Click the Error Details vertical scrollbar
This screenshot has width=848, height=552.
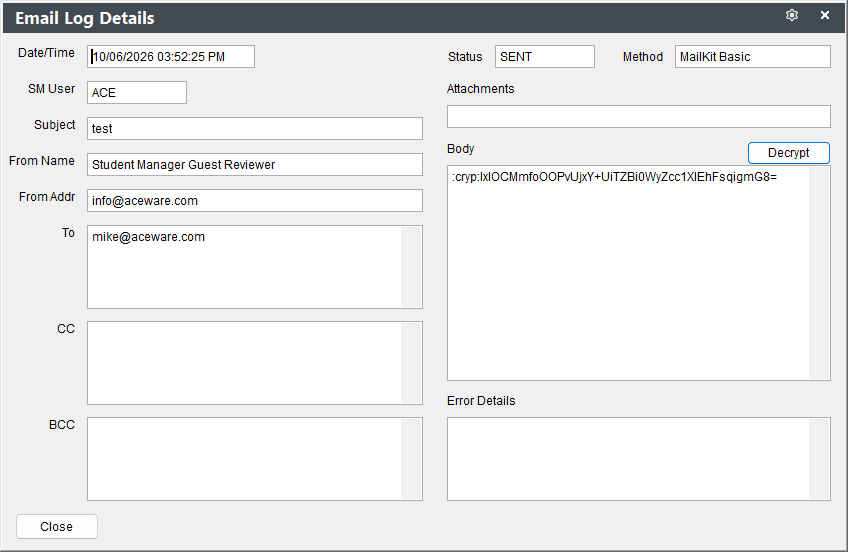coord(819,459)
